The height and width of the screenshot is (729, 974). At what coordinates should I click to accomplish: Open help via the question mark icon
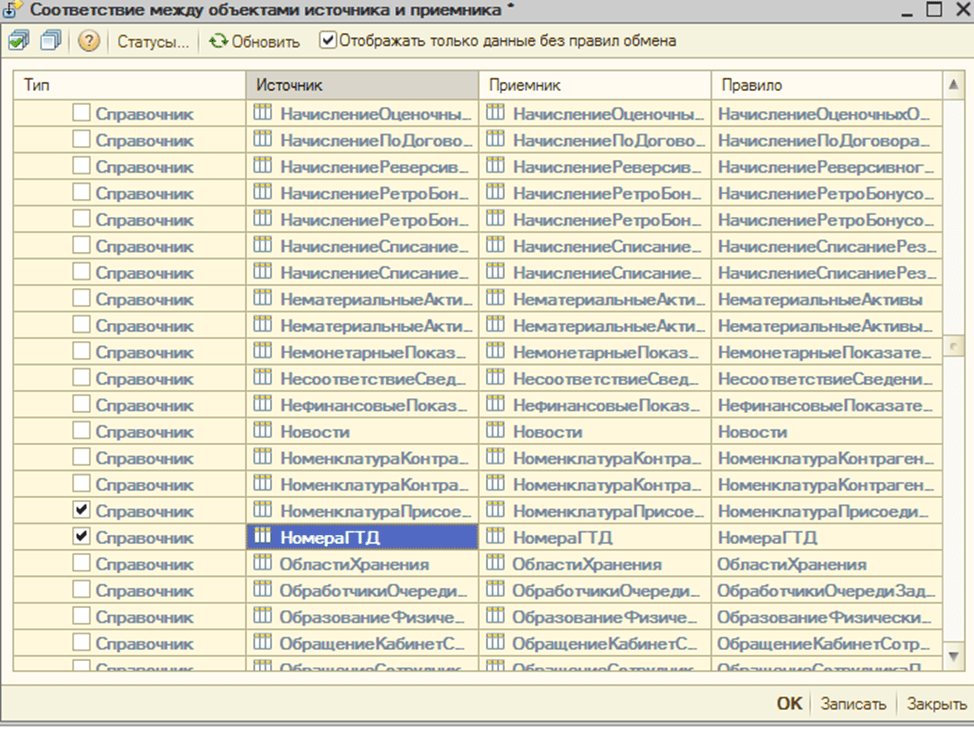[89, 41]
